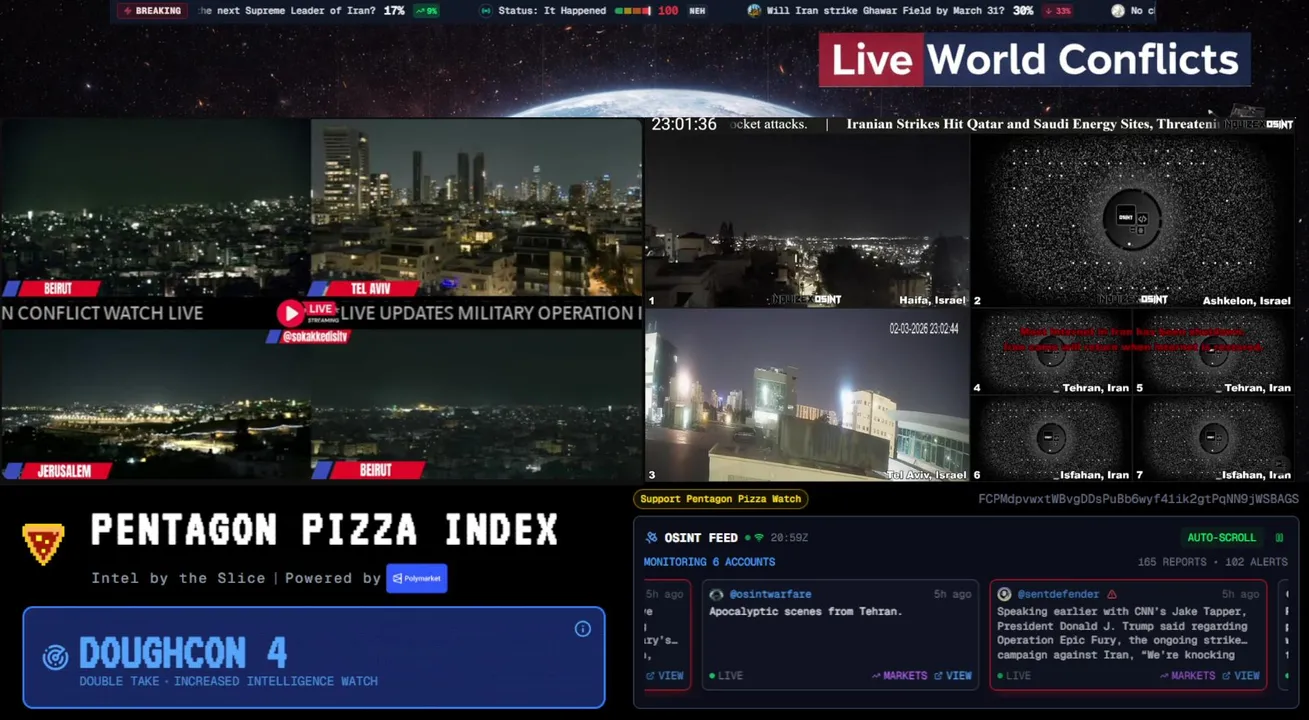The height and width of the screenshot is (720, 1309).
Task: Click the DOUGHCON 4 radar target icon
Action: [55, 657]
